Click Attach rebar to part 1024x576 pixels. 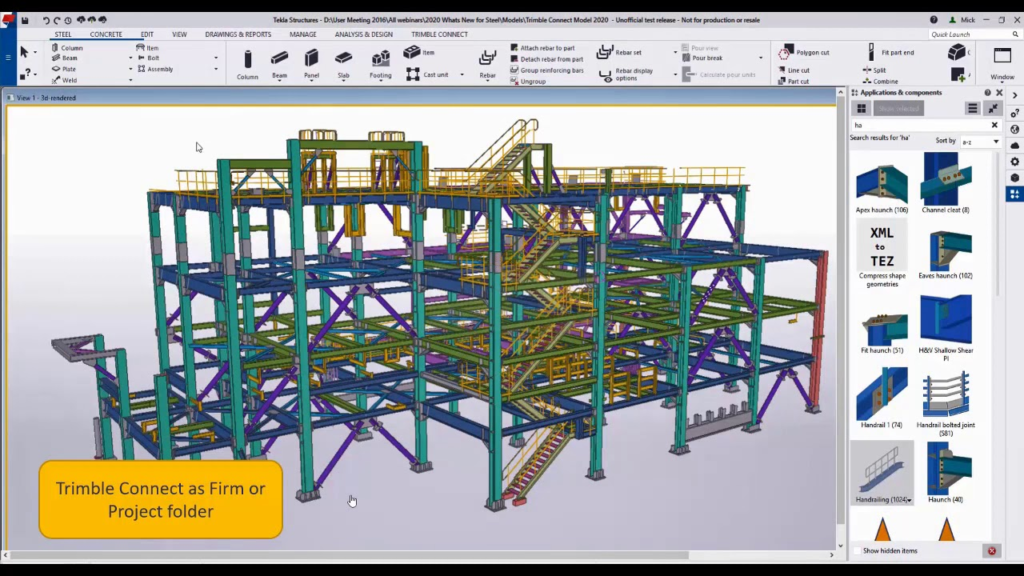(543, 48)
